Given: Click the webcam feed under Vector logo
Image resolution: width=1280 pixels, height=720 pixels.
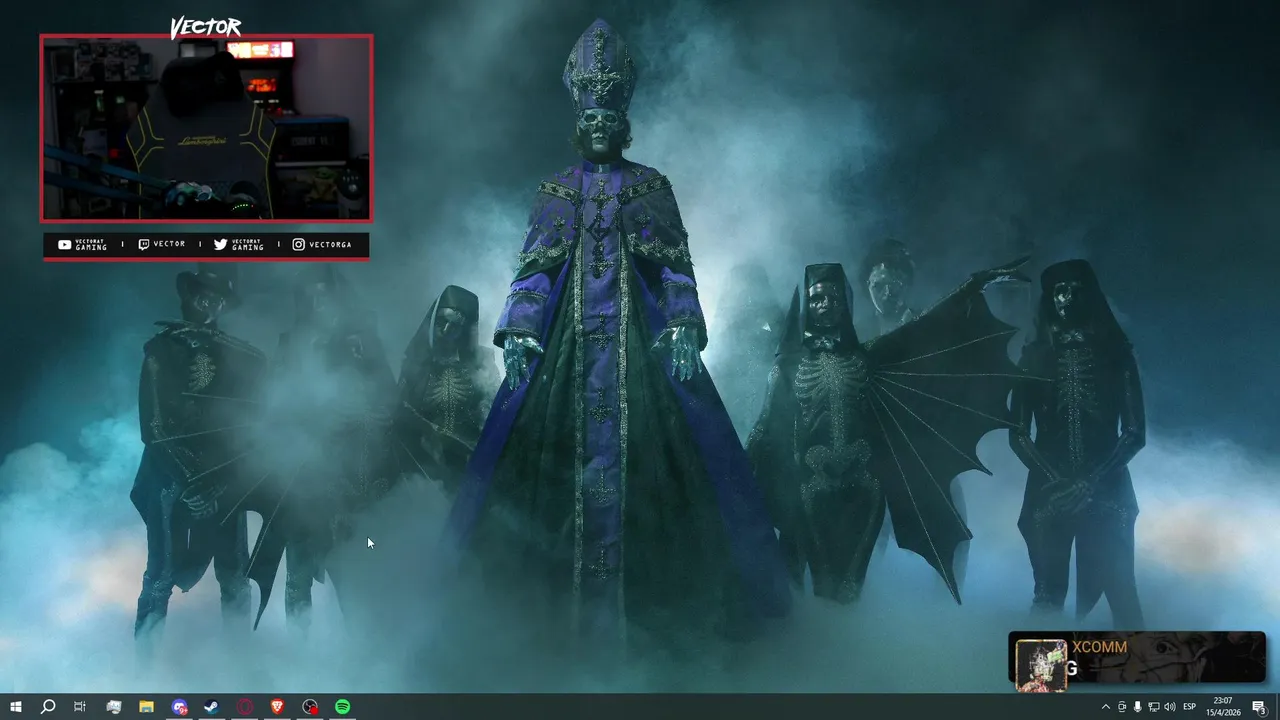Looking at the screenshot, I should coord(206,128).
